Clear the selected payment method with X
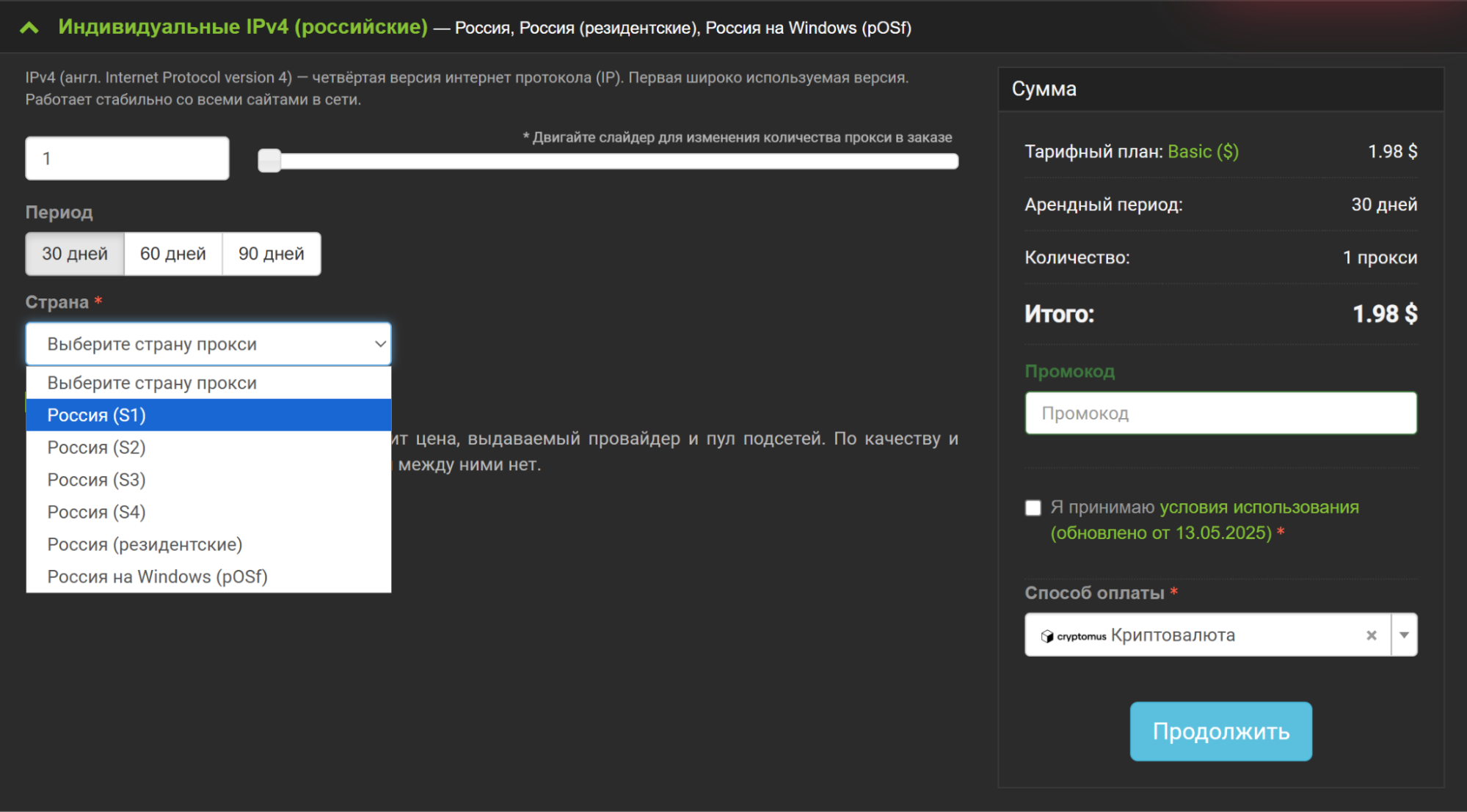 [1371, 635]
